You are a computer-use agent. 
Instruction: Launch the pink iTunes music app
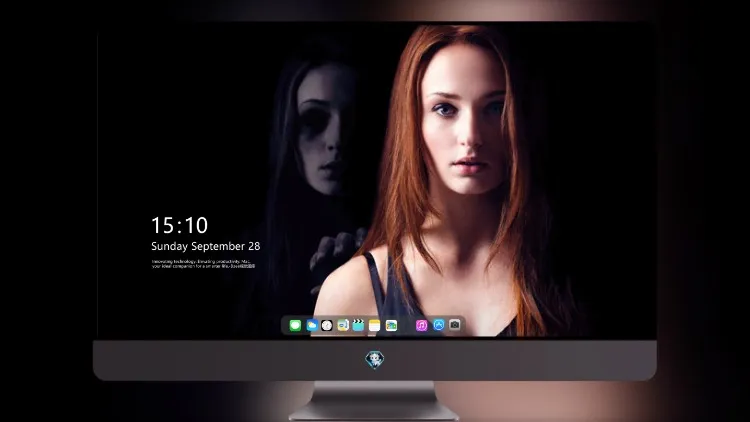(x=421, y=326)
